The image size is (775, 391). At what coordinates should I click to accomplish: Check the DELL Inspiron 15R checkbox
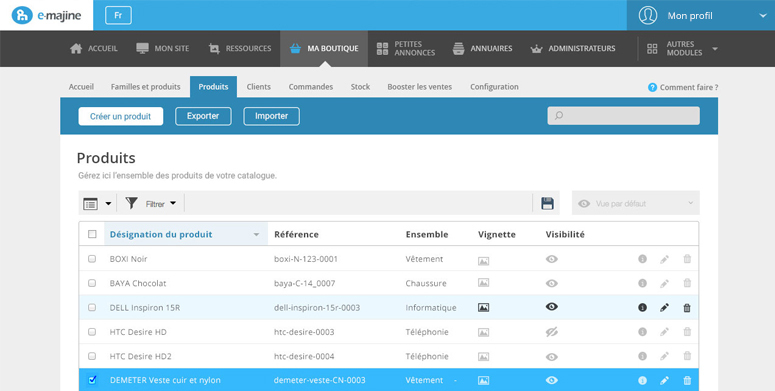click(92, 307)
